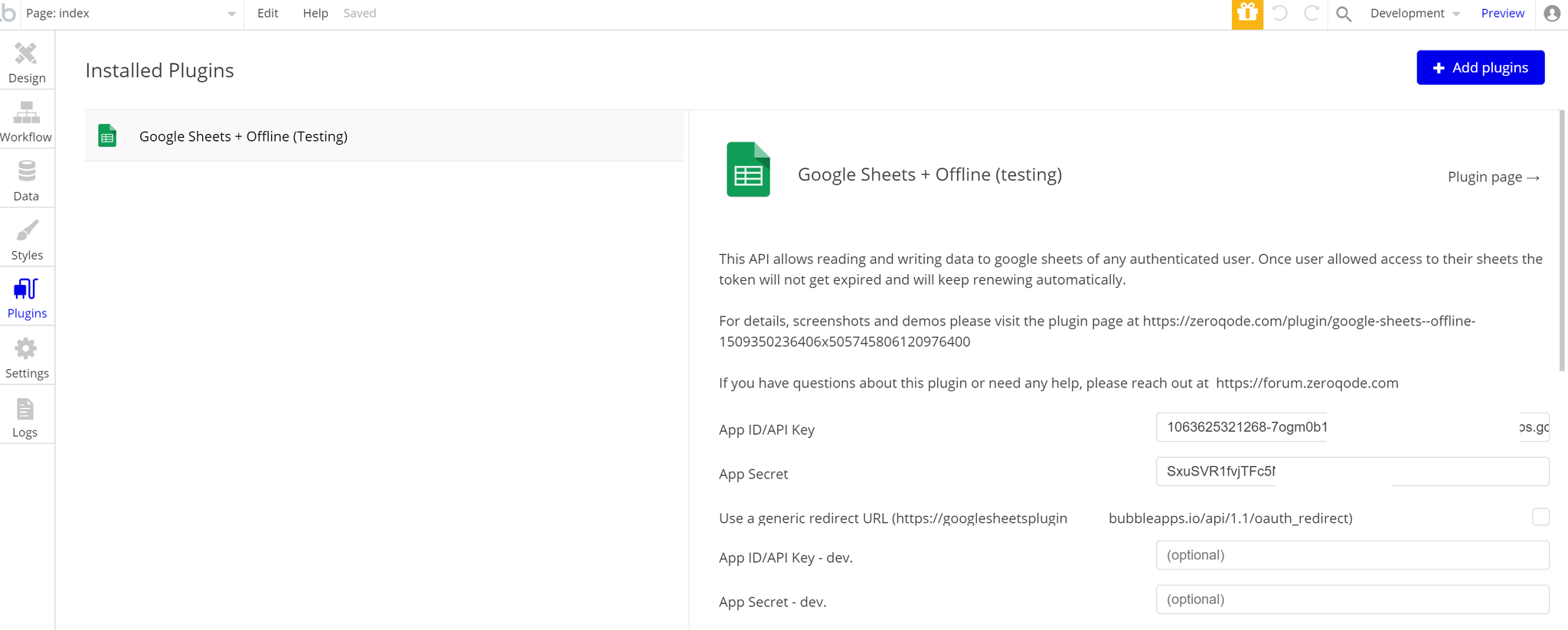The height and width of the screenshot is (630, 1568).
Task: Click the Add plugins button
Action: (1480, 67)
